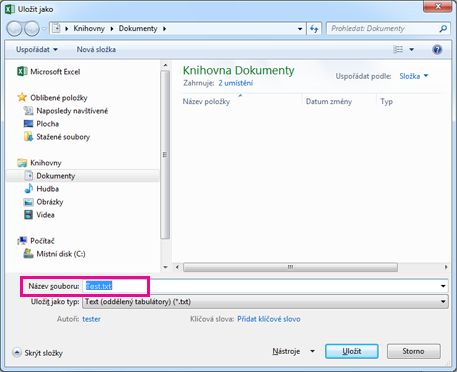Viewport: 457px width, 372px height.
Task: Click the tester author link
Action: click(91, 319)
